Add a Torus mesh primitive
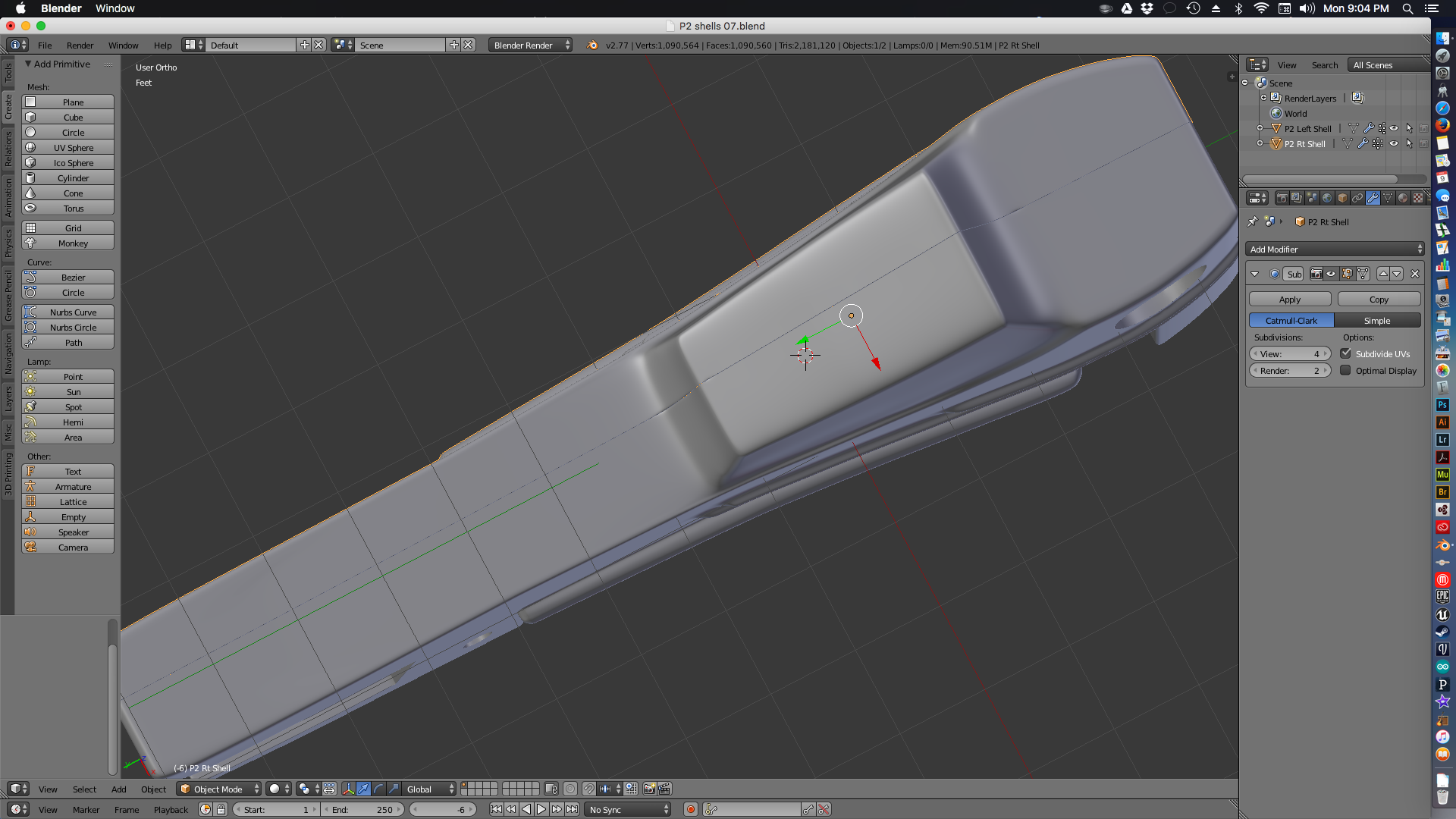This screenshot has width=1456, height=819. (x=67, y=209)
